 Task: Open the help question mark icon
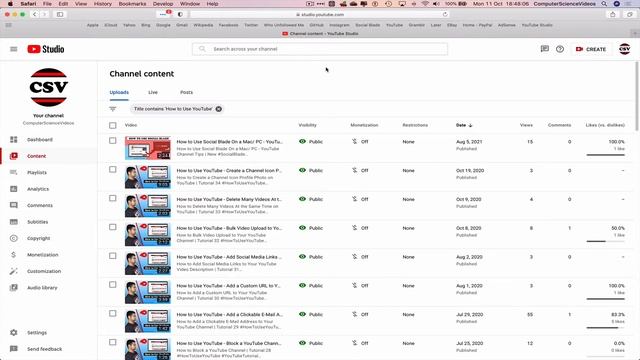pyautogui.click(x=560, y=49)
